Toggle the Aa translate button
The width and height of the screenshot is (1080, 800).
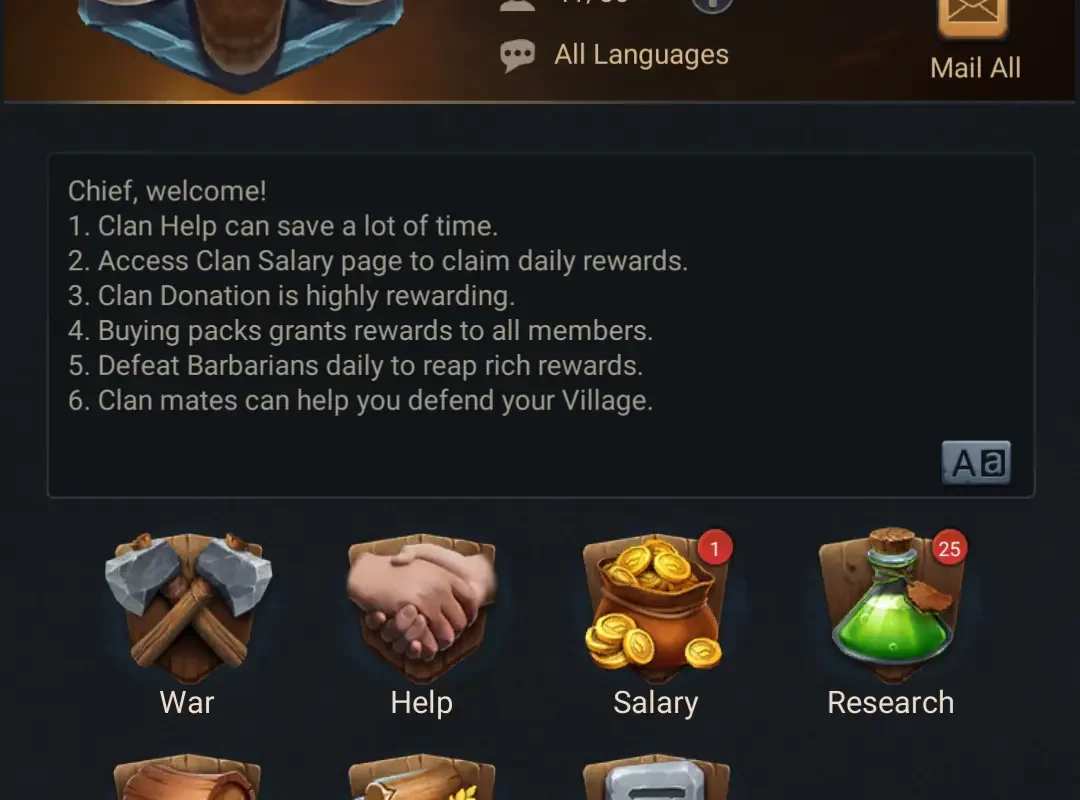[976, 462]
